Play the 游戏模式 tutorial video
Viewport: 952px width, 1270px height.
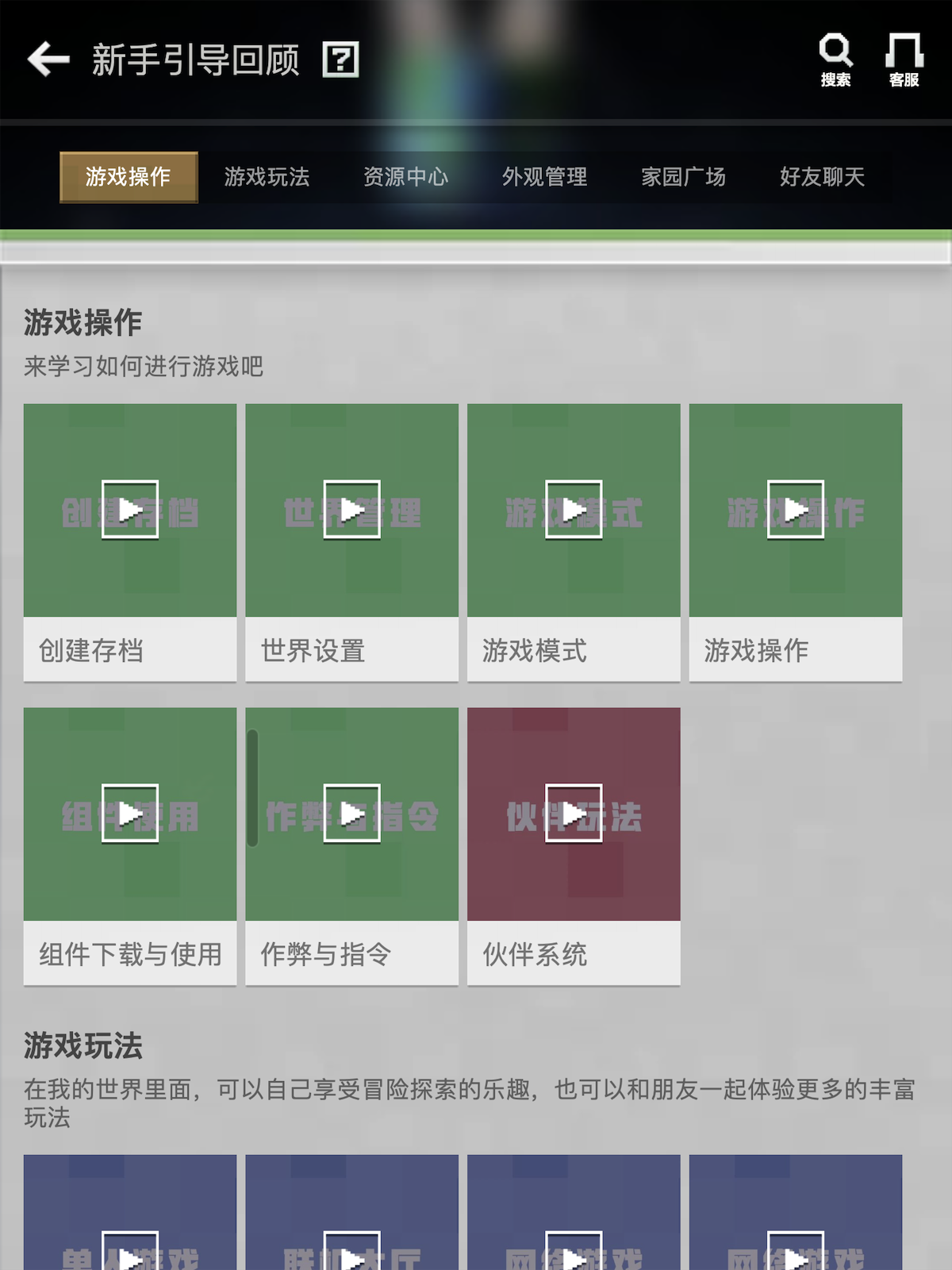pos(574,510)
